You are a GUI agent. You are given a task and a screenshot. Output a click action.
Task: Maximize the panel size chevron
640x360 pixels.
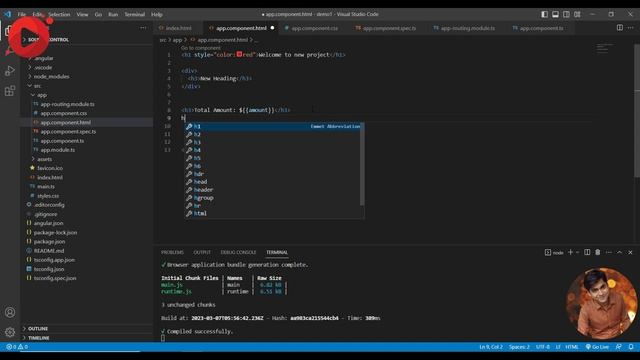(620, 252)
